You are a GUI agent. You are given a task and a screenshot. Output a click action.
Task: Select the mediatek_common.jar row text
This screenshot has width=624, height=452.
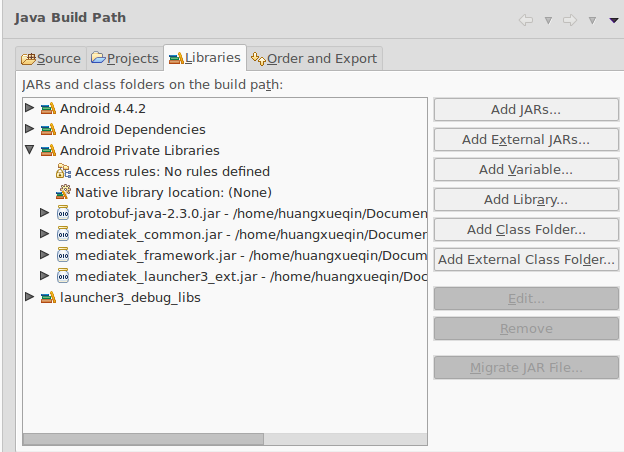tap(251, 235)
